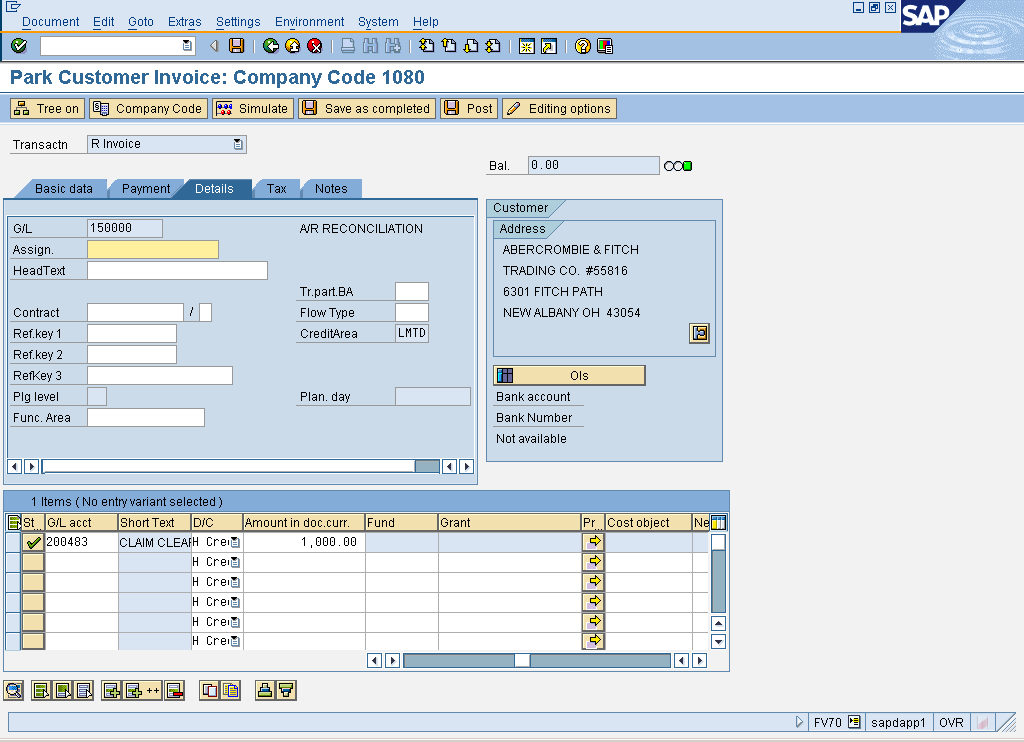Click the Editing options button
The image size is (1024, 742).
tap(559, 108)
